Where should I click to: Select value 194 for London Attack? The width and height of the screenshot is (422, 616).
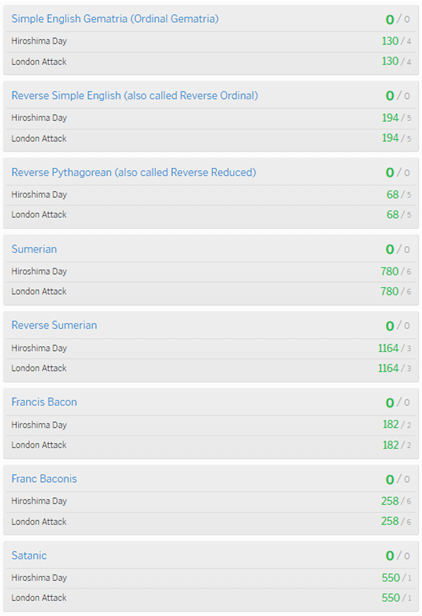(x=390, y=138)
